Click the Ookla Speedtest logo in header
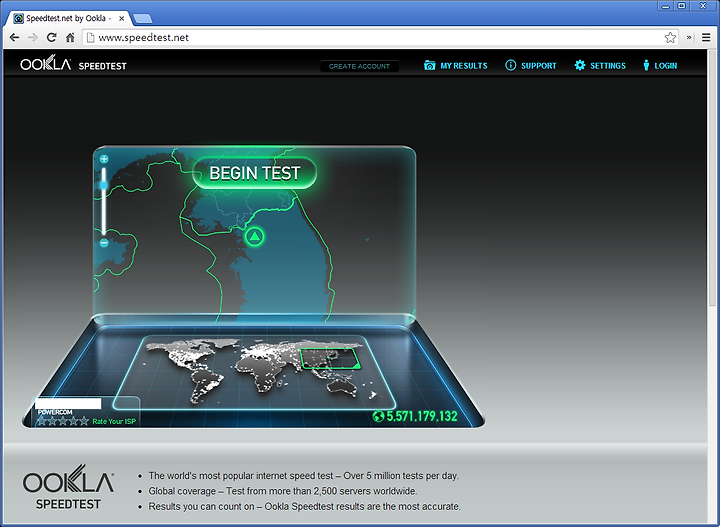The width and height of the screenshot is (720, 527). 73,63
